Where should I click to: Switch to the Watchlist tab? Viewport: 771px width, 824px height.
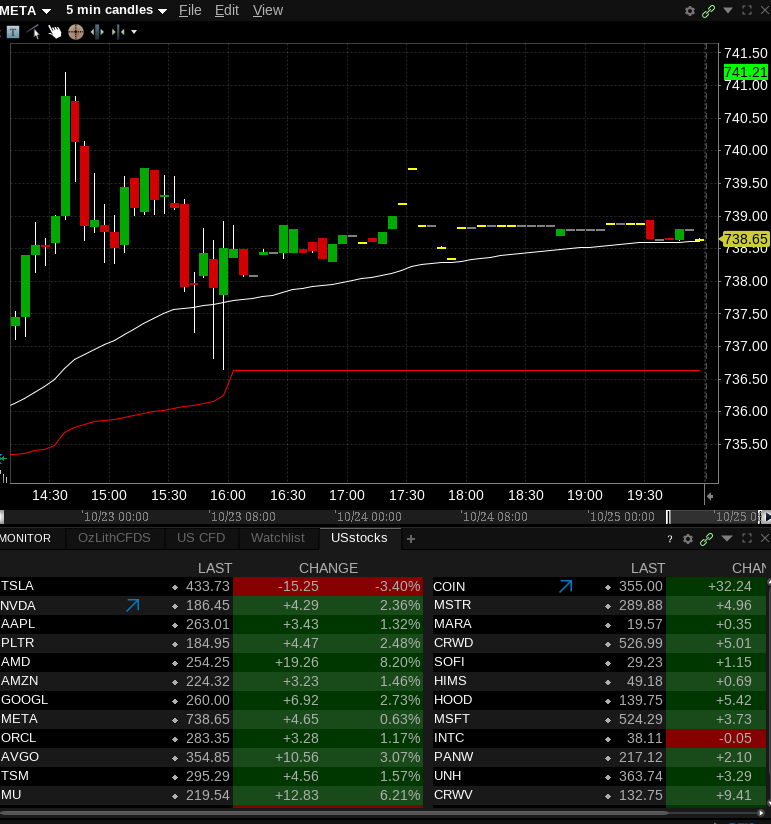[277, 538]
